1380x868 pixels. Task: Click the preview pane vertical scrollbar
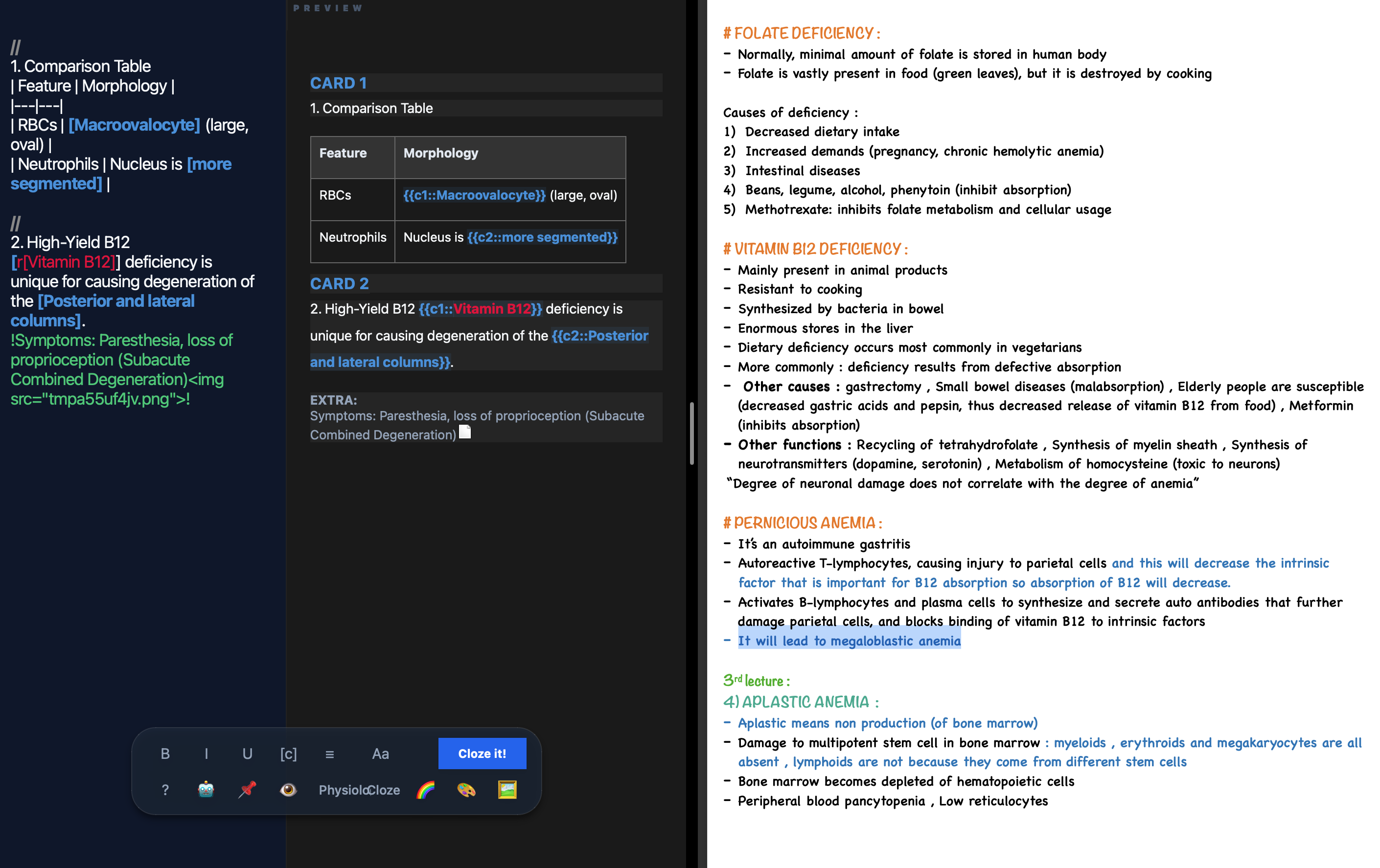click(x=692, y=433)
